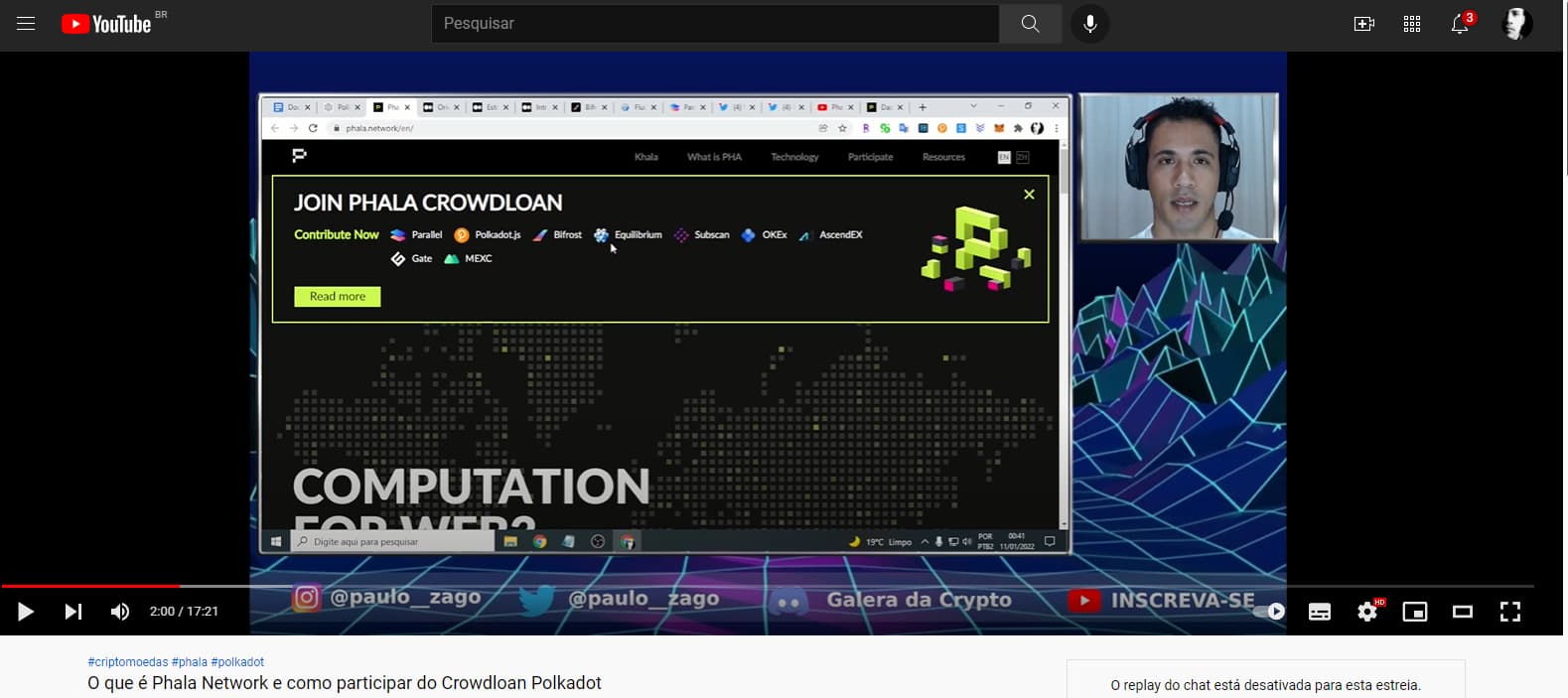Click Bifrost in the crowdloan banner
The height and width of the screenshot is (698, 1568).
pos(557,234)
